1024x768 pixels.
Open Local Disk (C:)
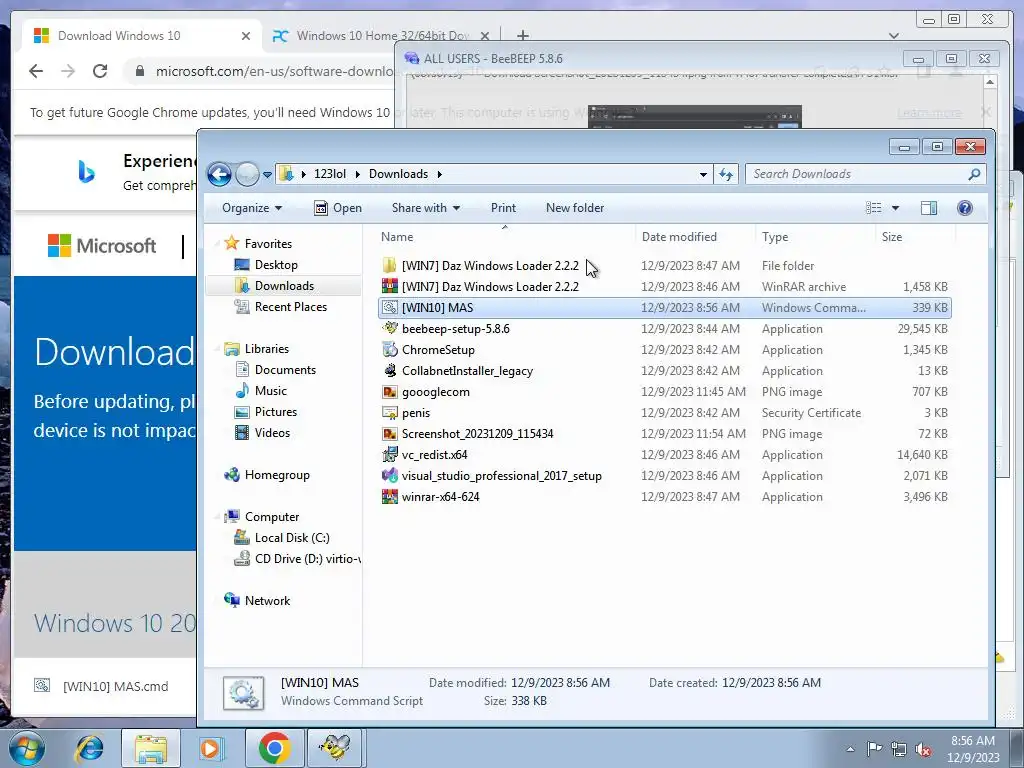coord(282,537)
